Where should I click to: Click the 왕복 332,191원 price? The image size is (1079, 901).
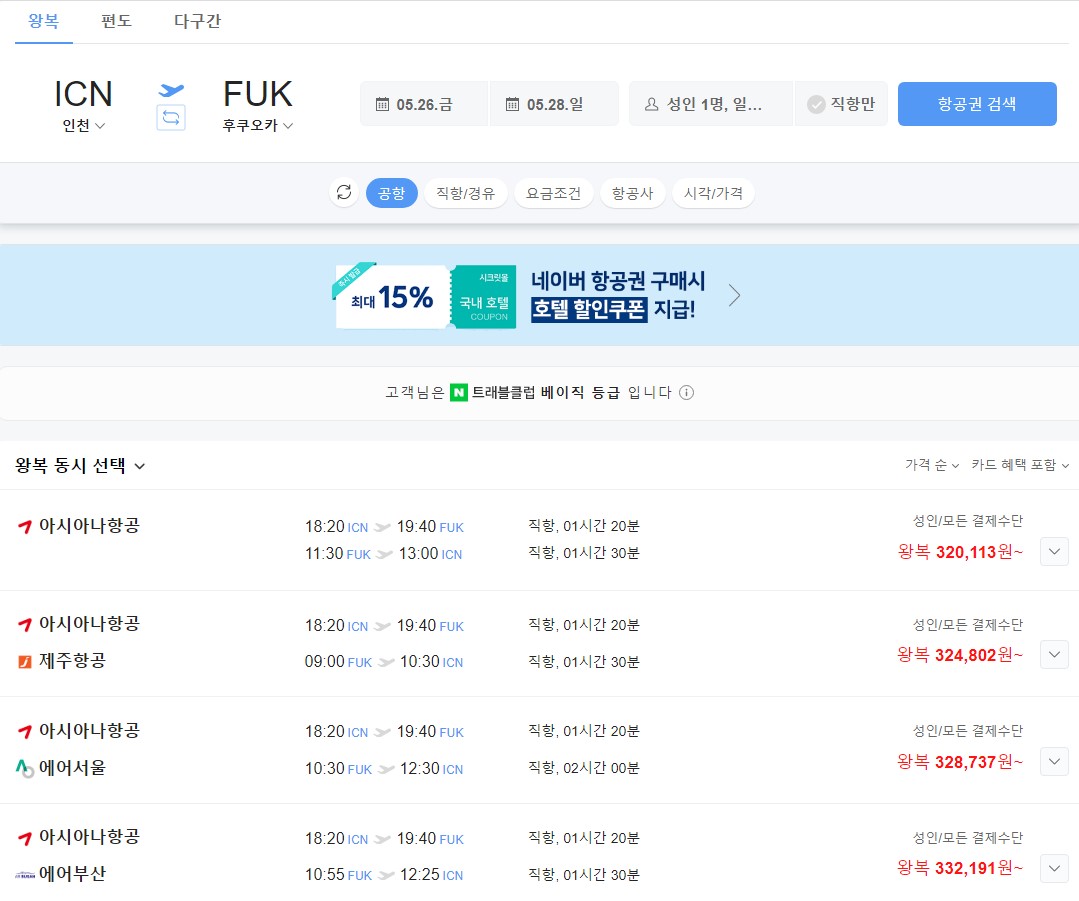[x=960, y=868]
